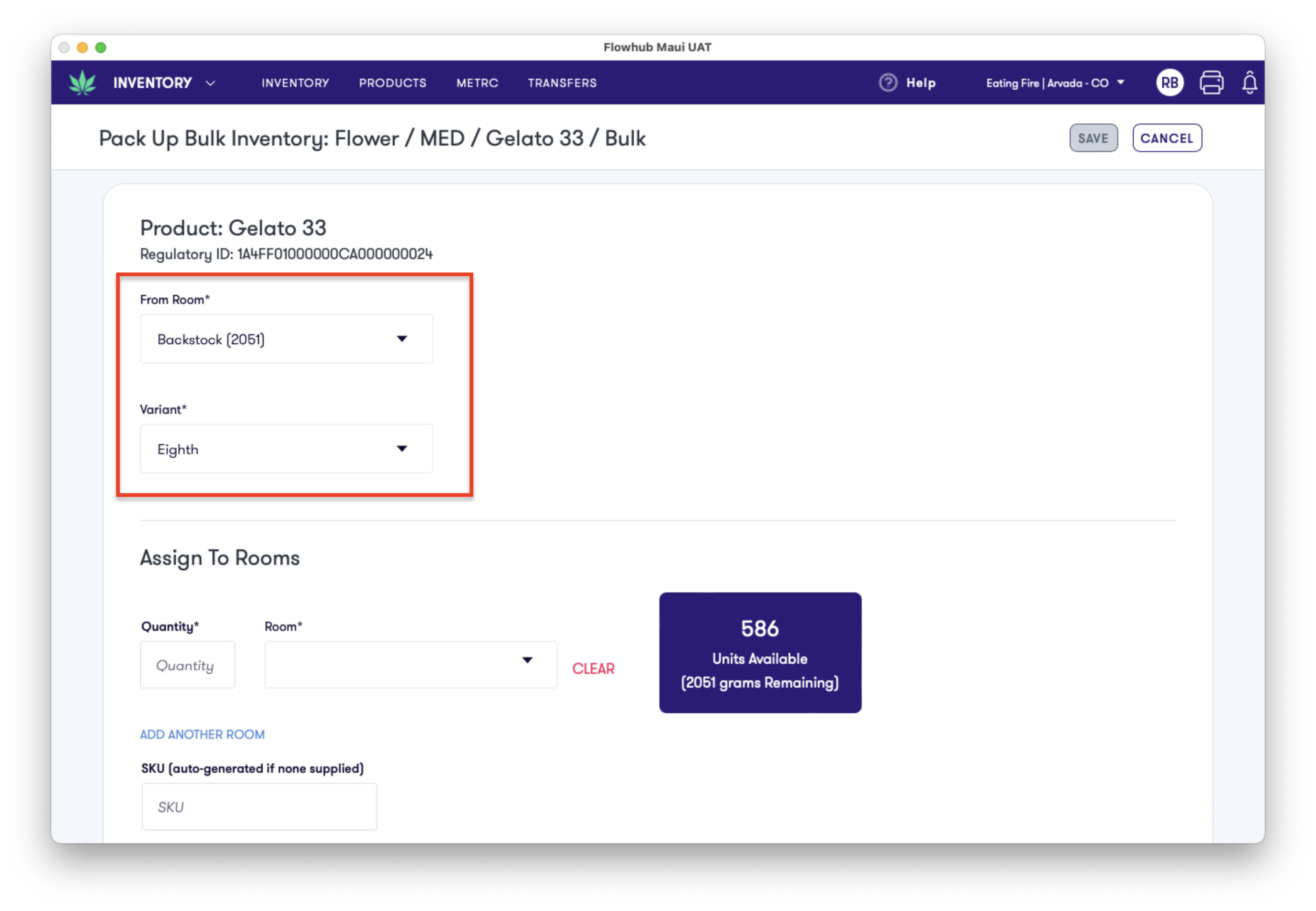The height and width of the screenshot is (911, 1316).
Task: Go to the TRANSFERS nav tab
Action: (x=562, y=83)
